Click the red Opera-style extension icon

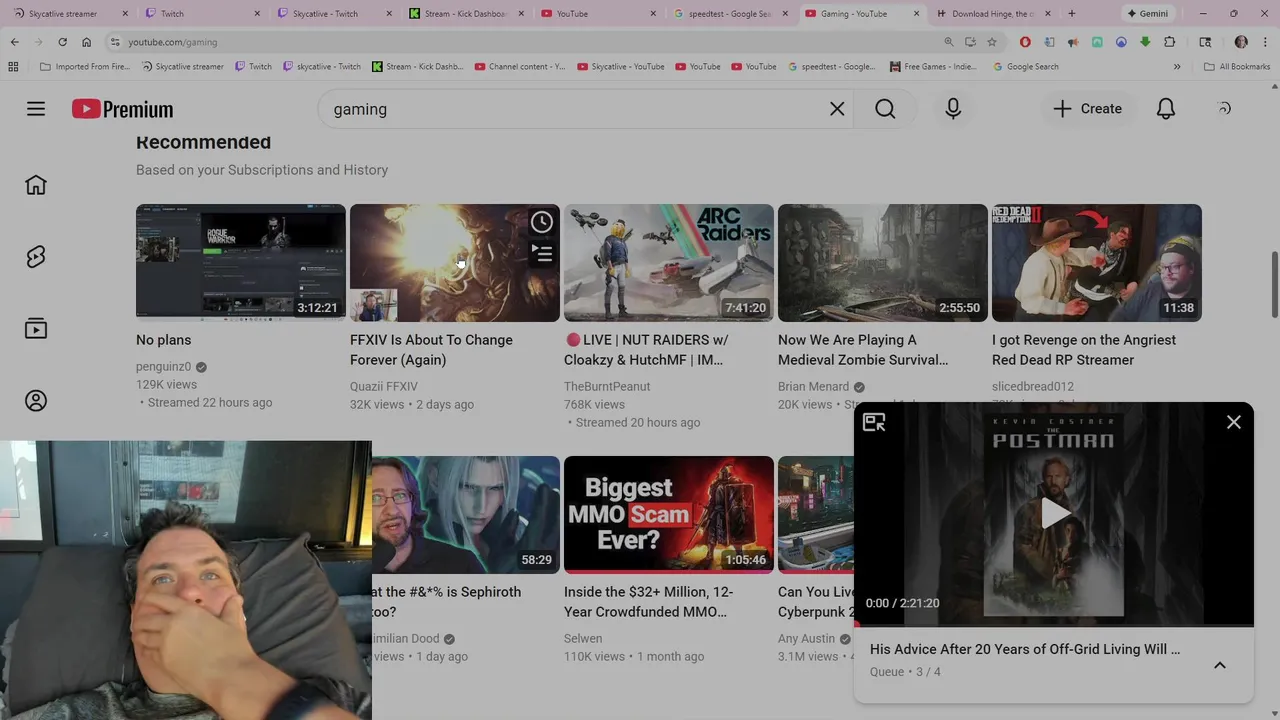[1025, 42]
